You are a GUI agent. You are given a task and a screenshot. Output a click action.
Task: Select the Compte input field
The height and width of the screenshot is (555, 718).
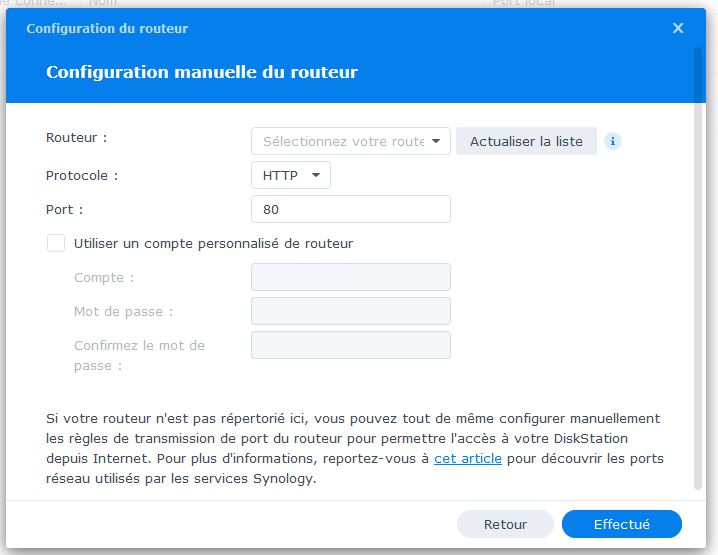pos(350,277)
